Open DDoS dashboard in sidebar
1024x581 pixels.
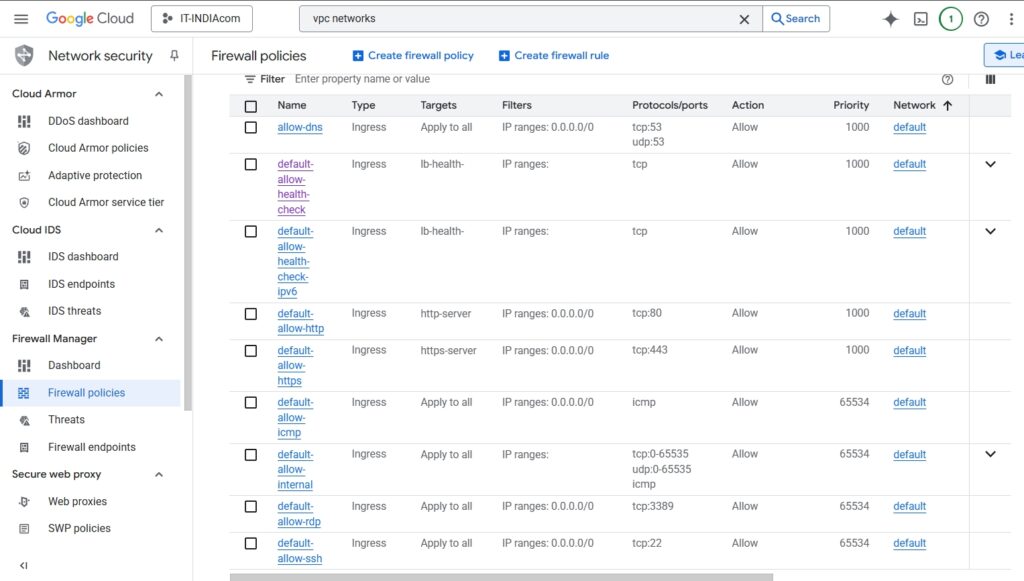(x=88, y=121)
